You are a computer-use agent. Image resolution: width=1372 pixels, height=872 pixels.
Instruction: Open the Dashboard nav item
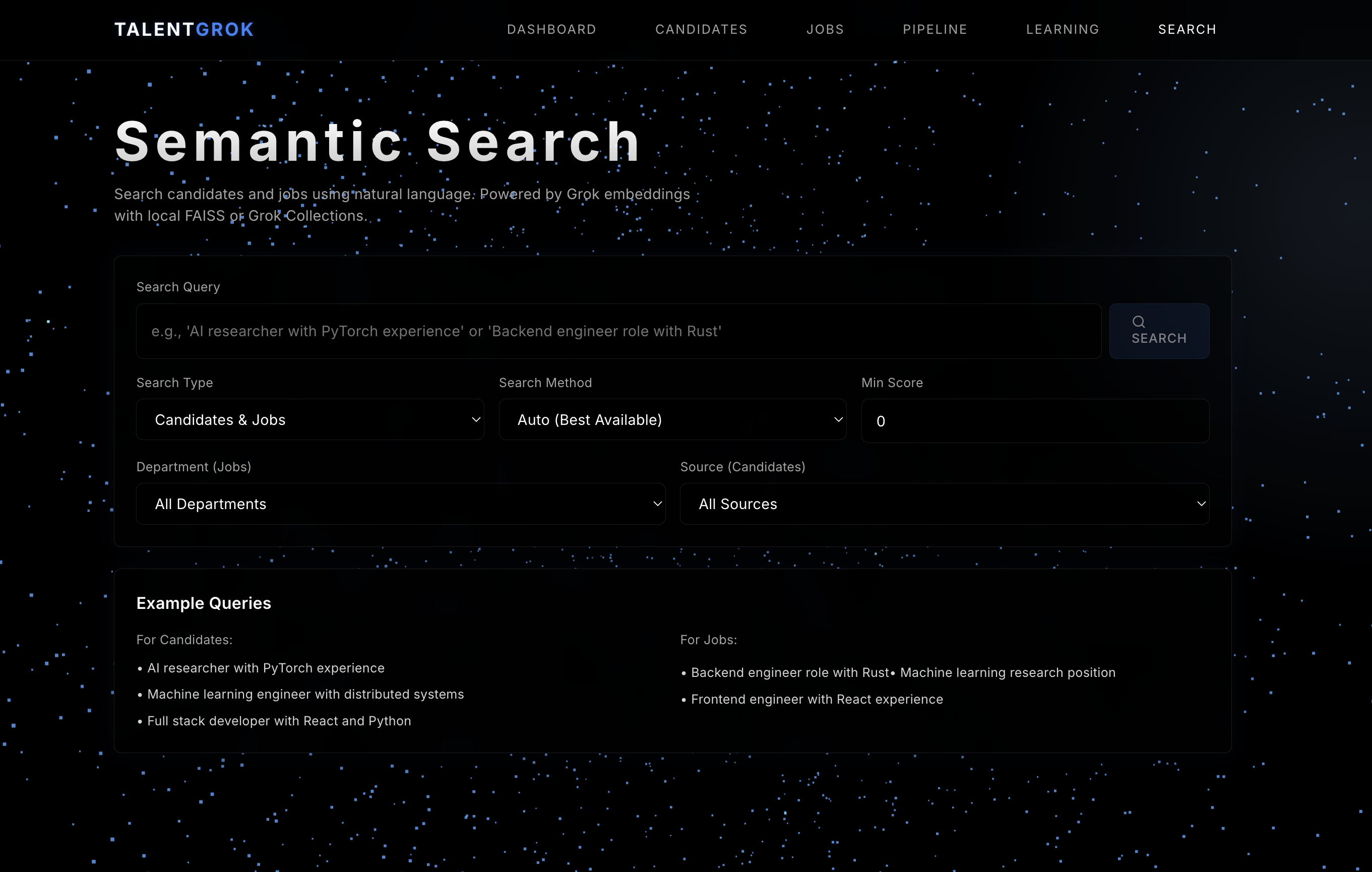pyautogui.click(x=551, y=30)
